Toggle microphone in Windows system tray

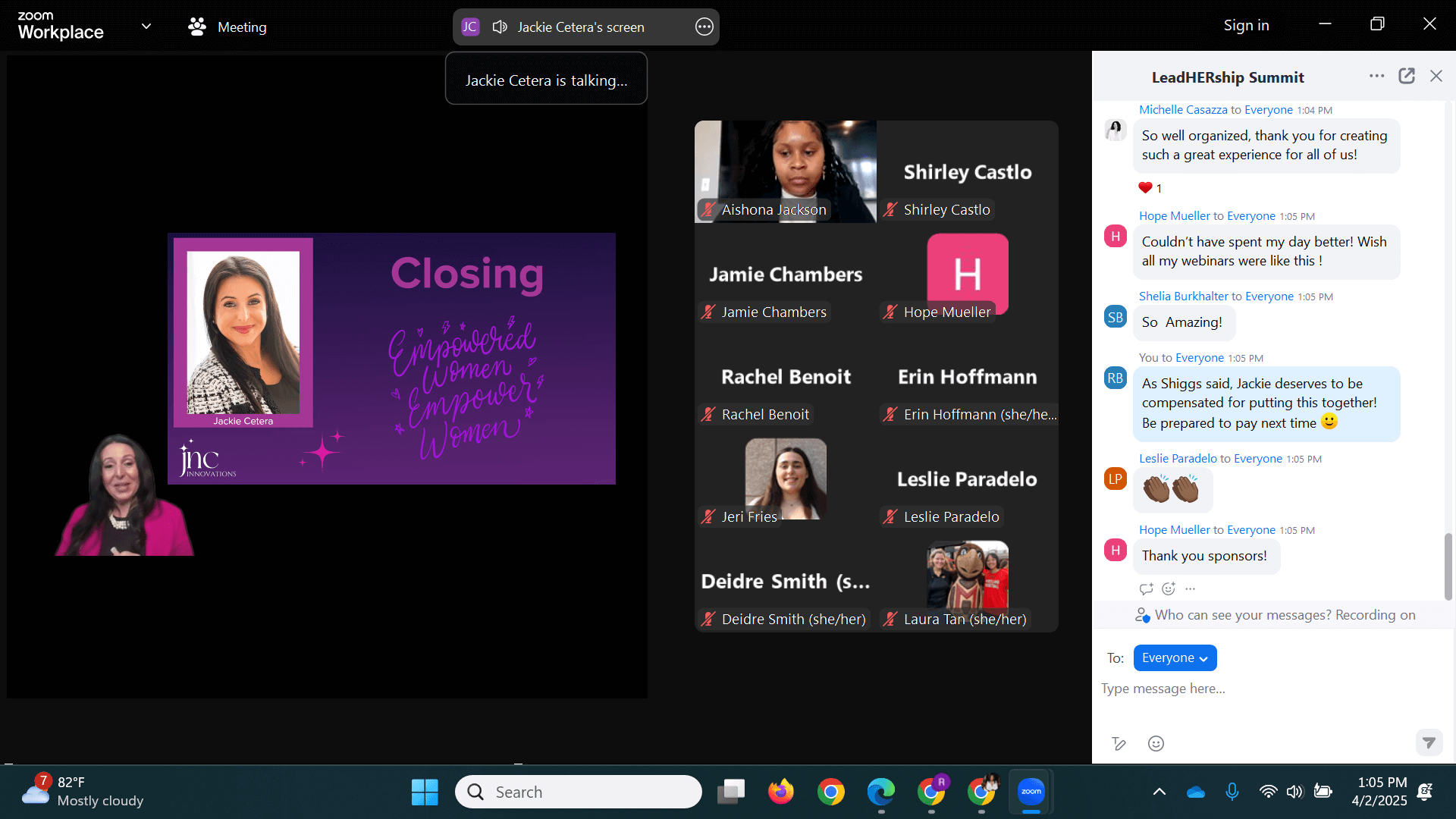pyautogui.click(x=1232, y=792)
